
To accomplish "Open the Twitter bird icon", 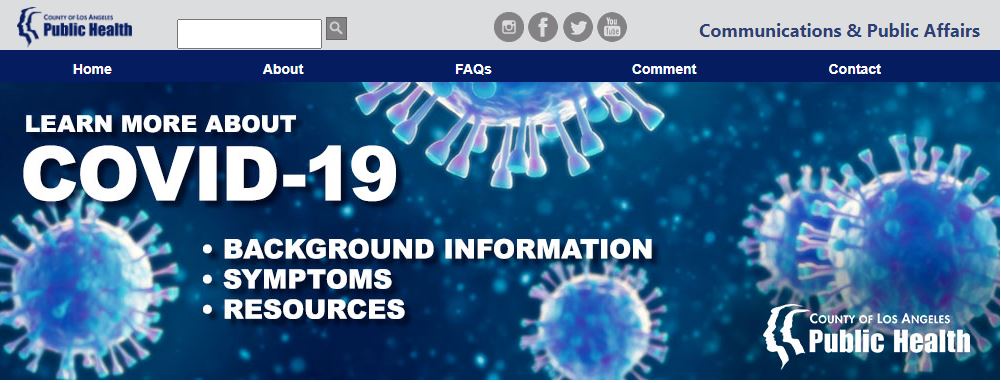I will tap(578, 27).
